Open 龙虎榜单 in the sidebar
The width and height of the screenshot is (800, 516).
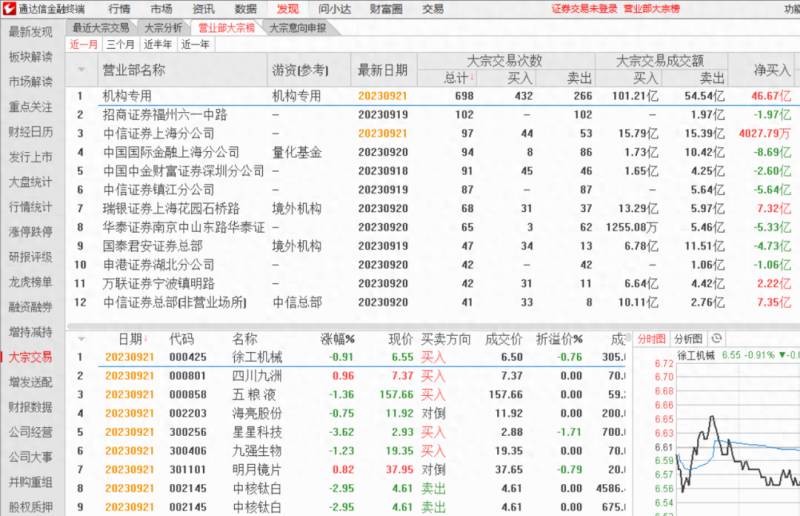pos(31,282)
